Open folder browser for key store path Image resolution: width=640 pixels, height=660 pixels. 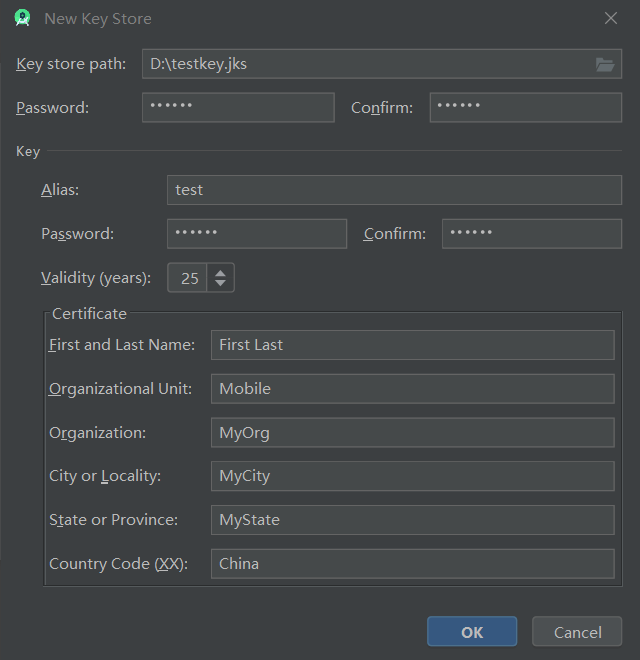[605, 64]
